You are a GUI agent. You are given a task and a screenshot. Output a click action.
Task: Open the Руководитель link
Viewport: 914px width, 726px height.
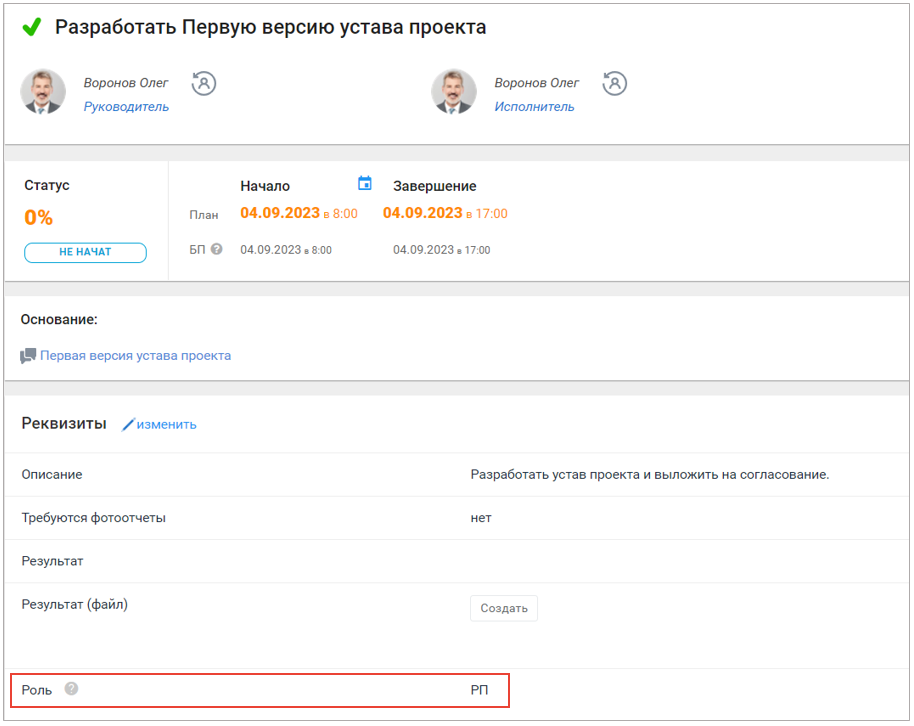[x=126, y=107]
